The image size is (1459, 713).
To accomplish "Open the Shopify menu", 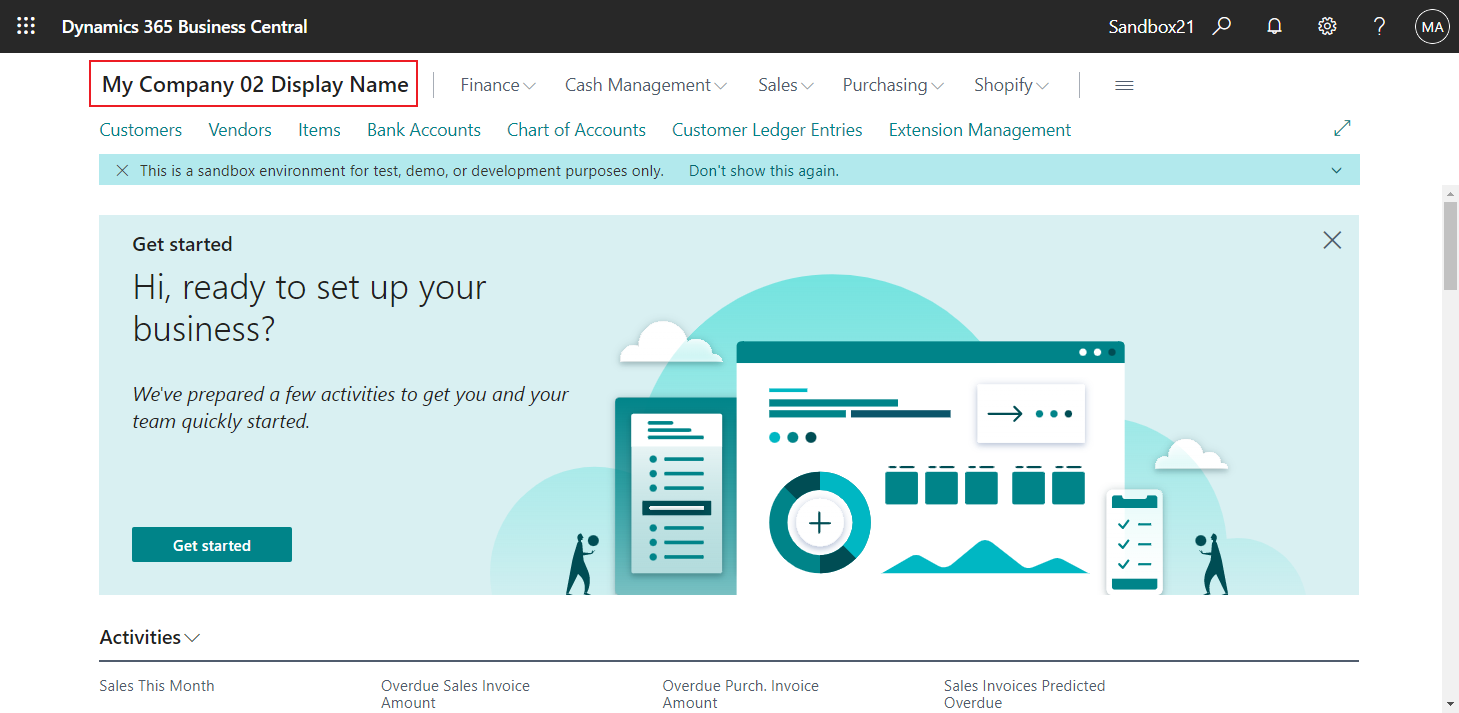I will click(1010, 85).
